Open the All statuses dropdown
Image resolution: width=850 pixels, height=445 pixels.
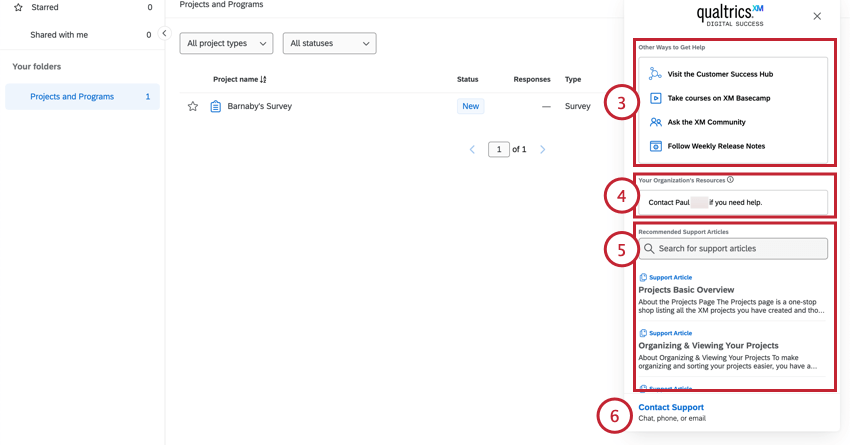pyautogui.click(x=330, y=43)
